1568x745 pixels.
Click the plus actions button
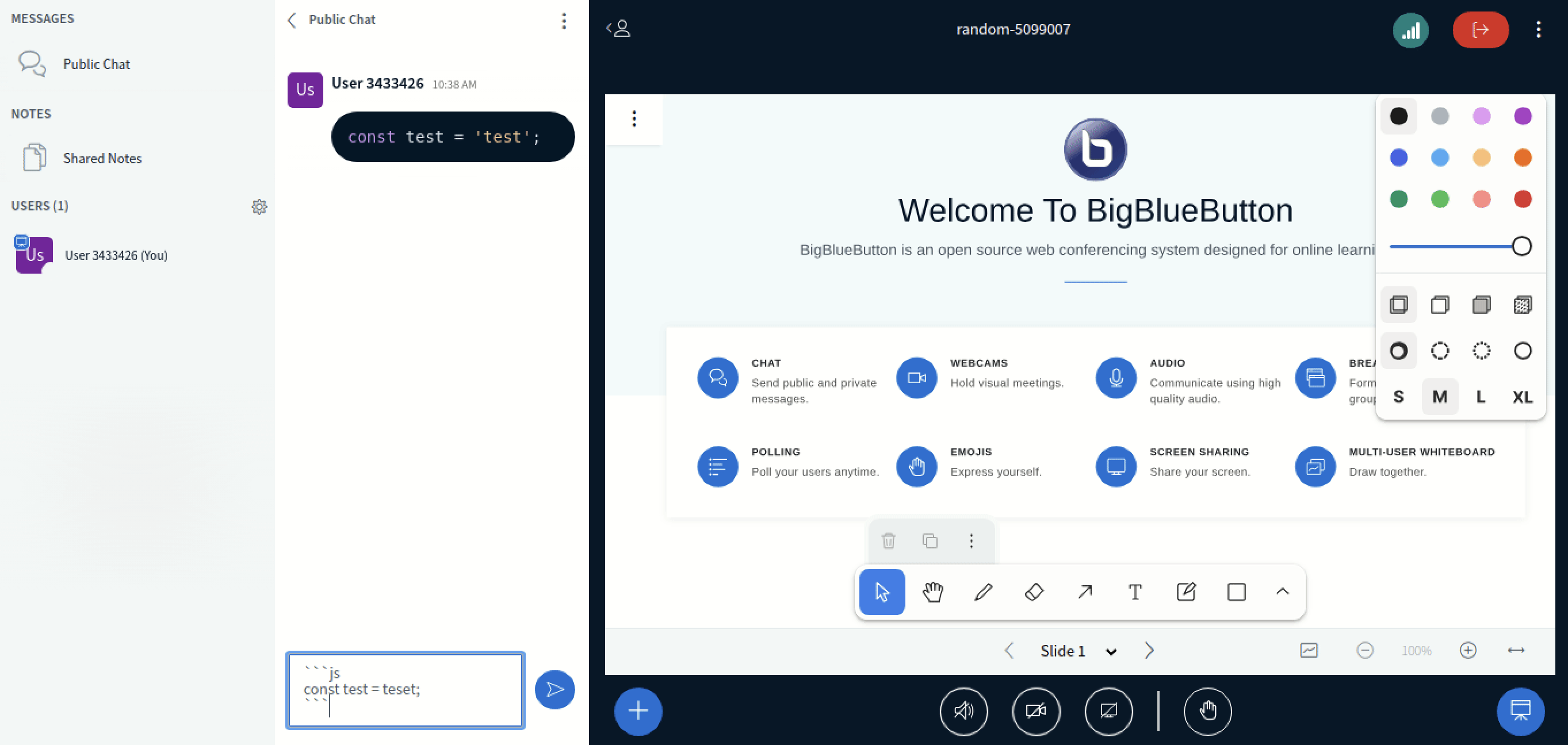coord(638,711)
